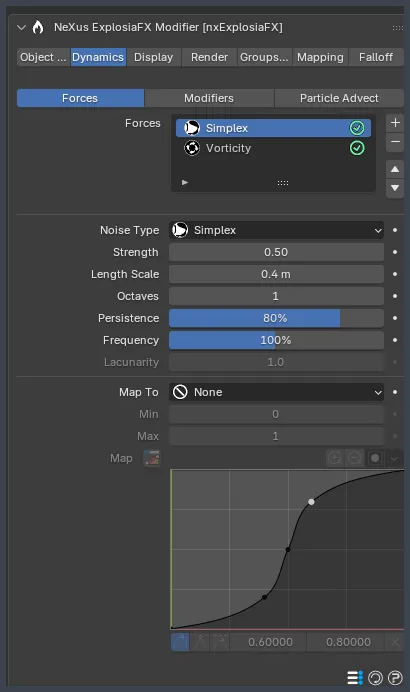Open the Map To dropdown showing None
The image size is (410, 692).
pos(276,392)
